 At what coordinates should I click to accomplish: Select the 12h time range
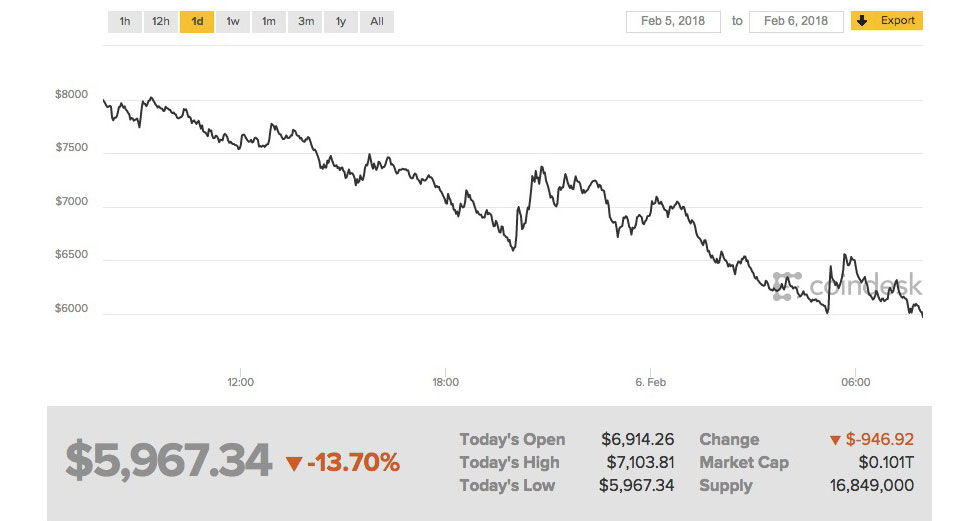pyautogui.click(x=160, y=21)
